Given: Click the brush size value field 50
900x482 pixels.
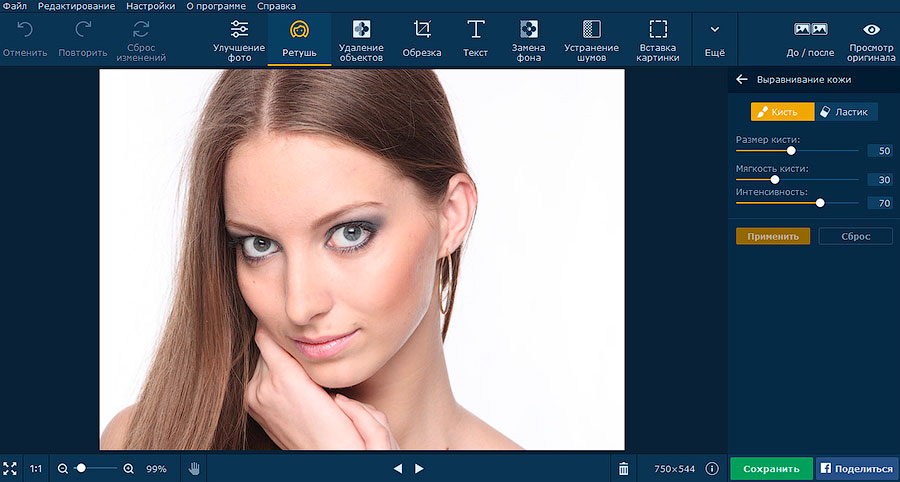Looking at the screenshot, I should [x=880, y=151].
